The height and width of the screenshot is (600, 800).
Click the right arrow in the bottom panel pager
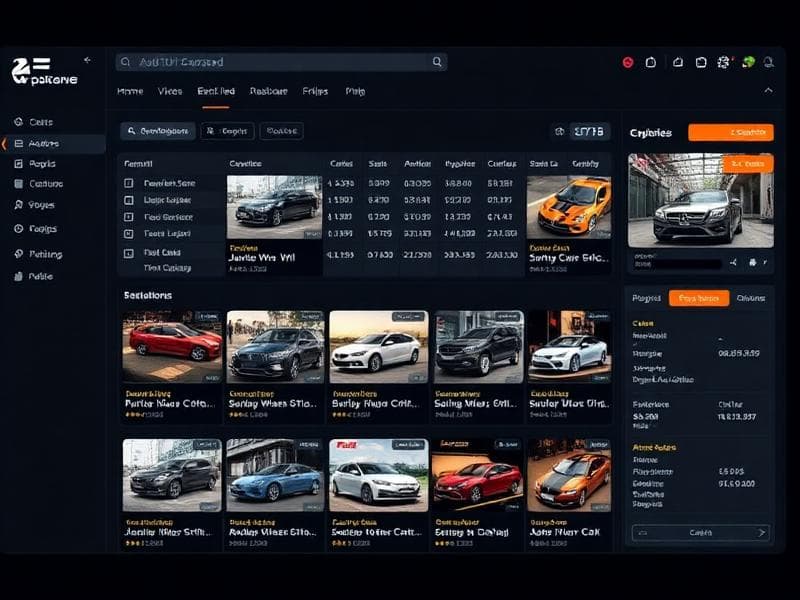pyautogui.click(x=761, y=533)
